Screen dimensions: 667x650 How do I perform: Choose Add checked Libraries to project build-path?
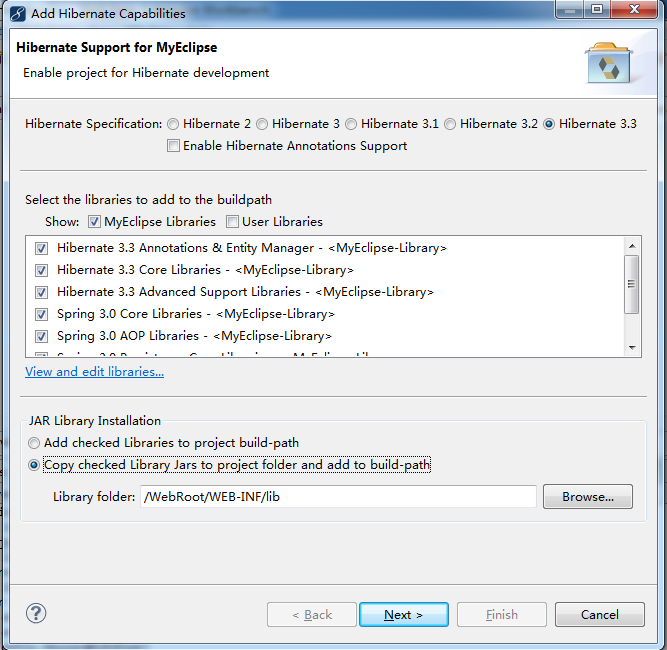[x=34, y=443]
